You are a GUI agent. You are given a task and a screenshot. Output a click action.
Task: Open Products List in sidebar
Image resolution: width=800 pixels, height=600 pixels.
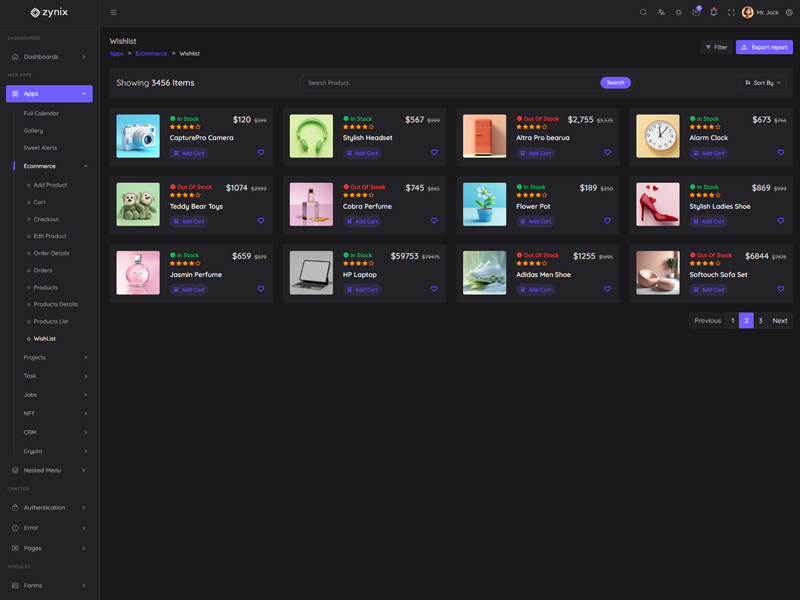click(50, 322)
